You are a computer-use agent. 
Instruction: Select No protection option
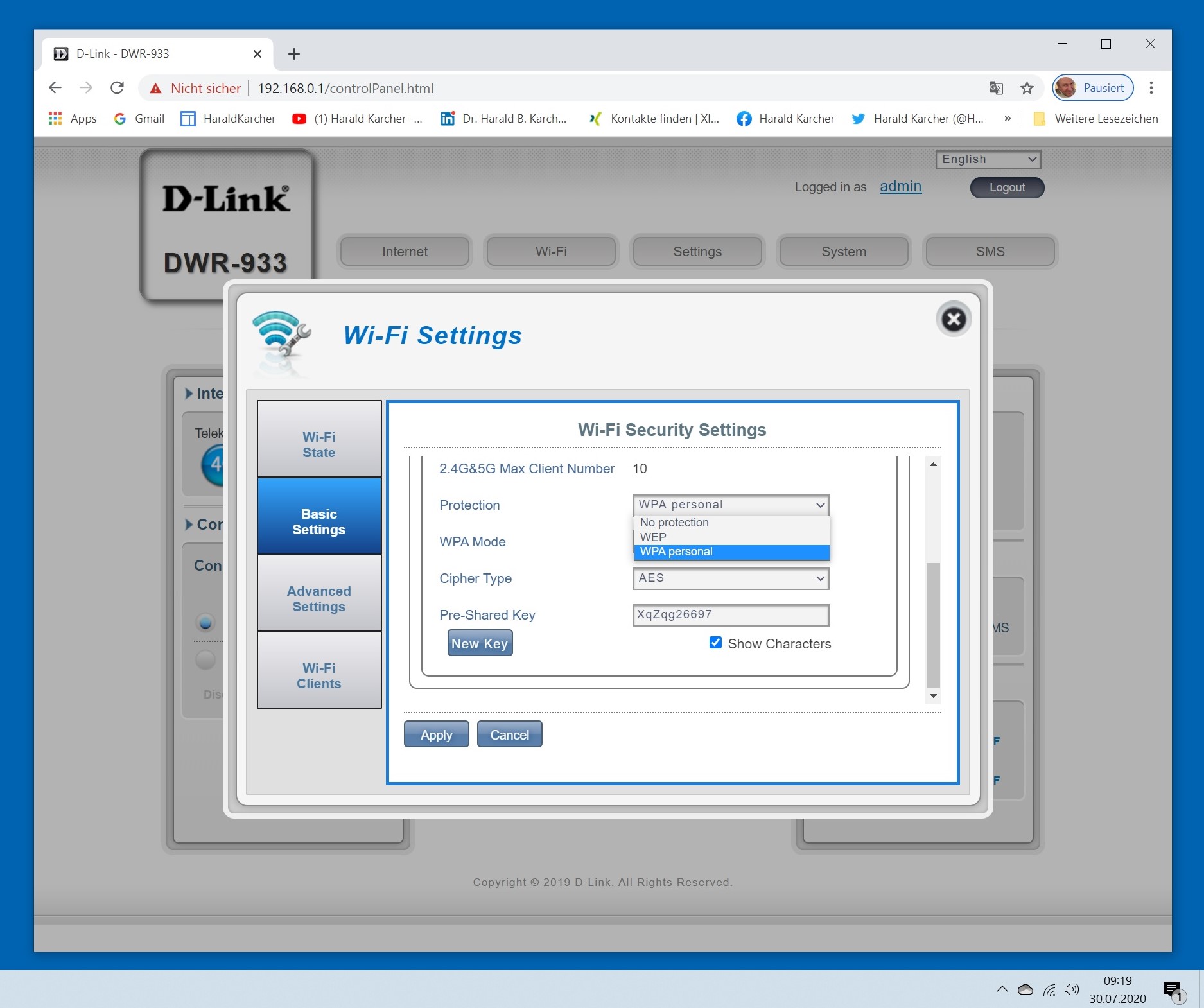[x=731, y=523]
